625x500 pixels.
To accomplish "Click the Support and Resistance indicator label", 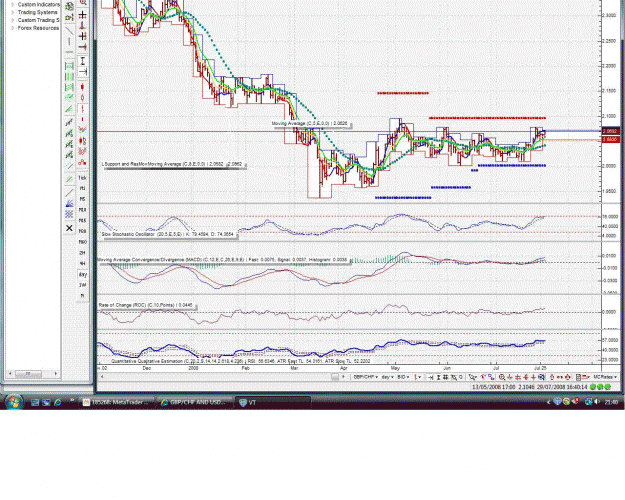I will pos(172,164).
